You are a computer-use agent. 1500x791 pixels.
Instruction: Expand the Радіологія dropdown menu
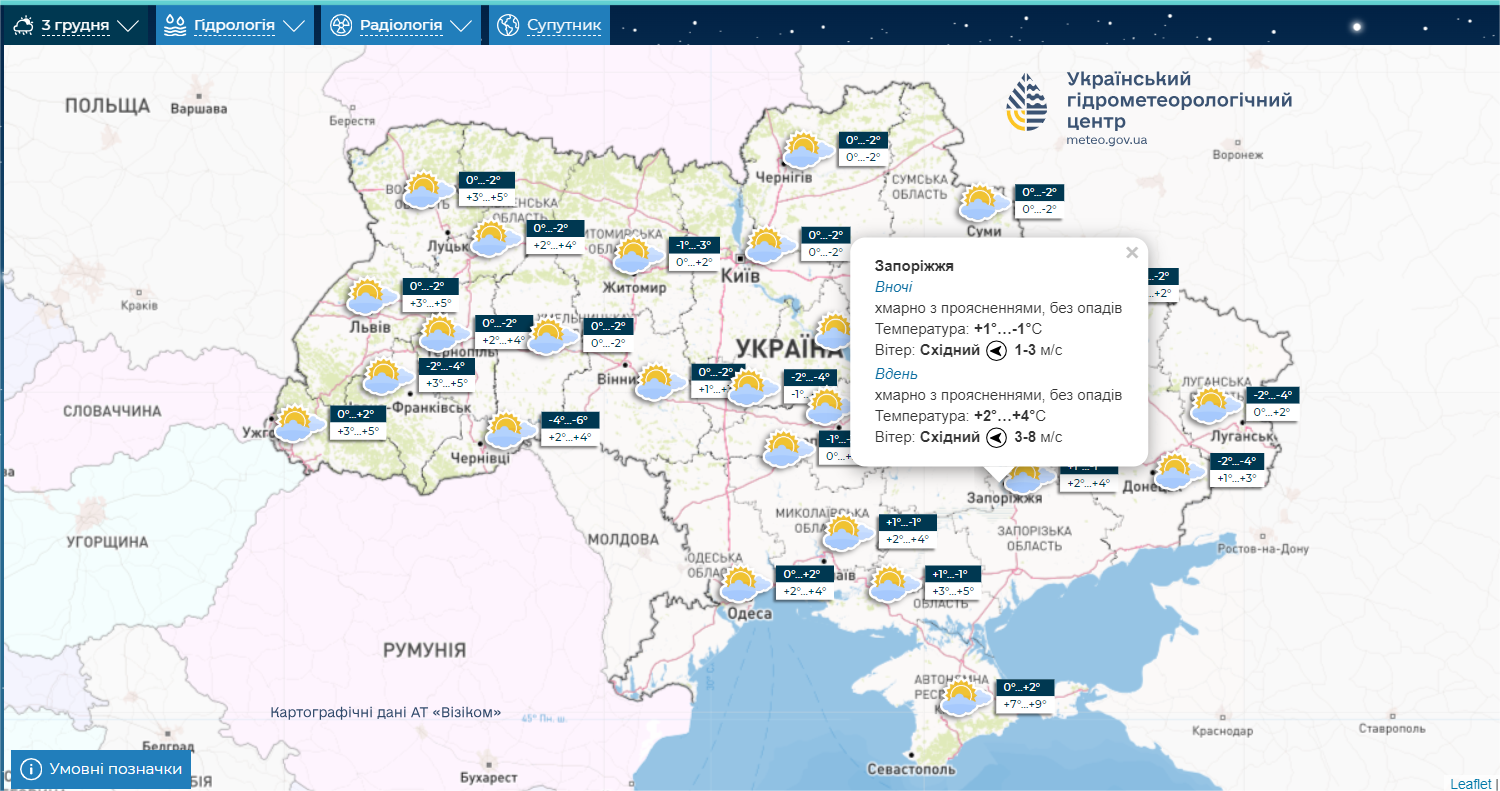coord(401,25)
